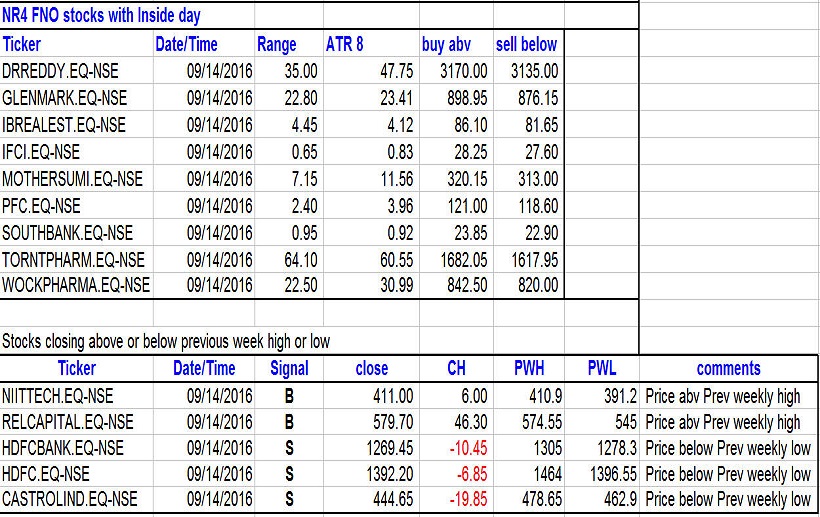Image resolution: width=820 pixels, height=517 pixels.
Task: Click the B signal for RELCAPITAL
Action: pos(289,422)
